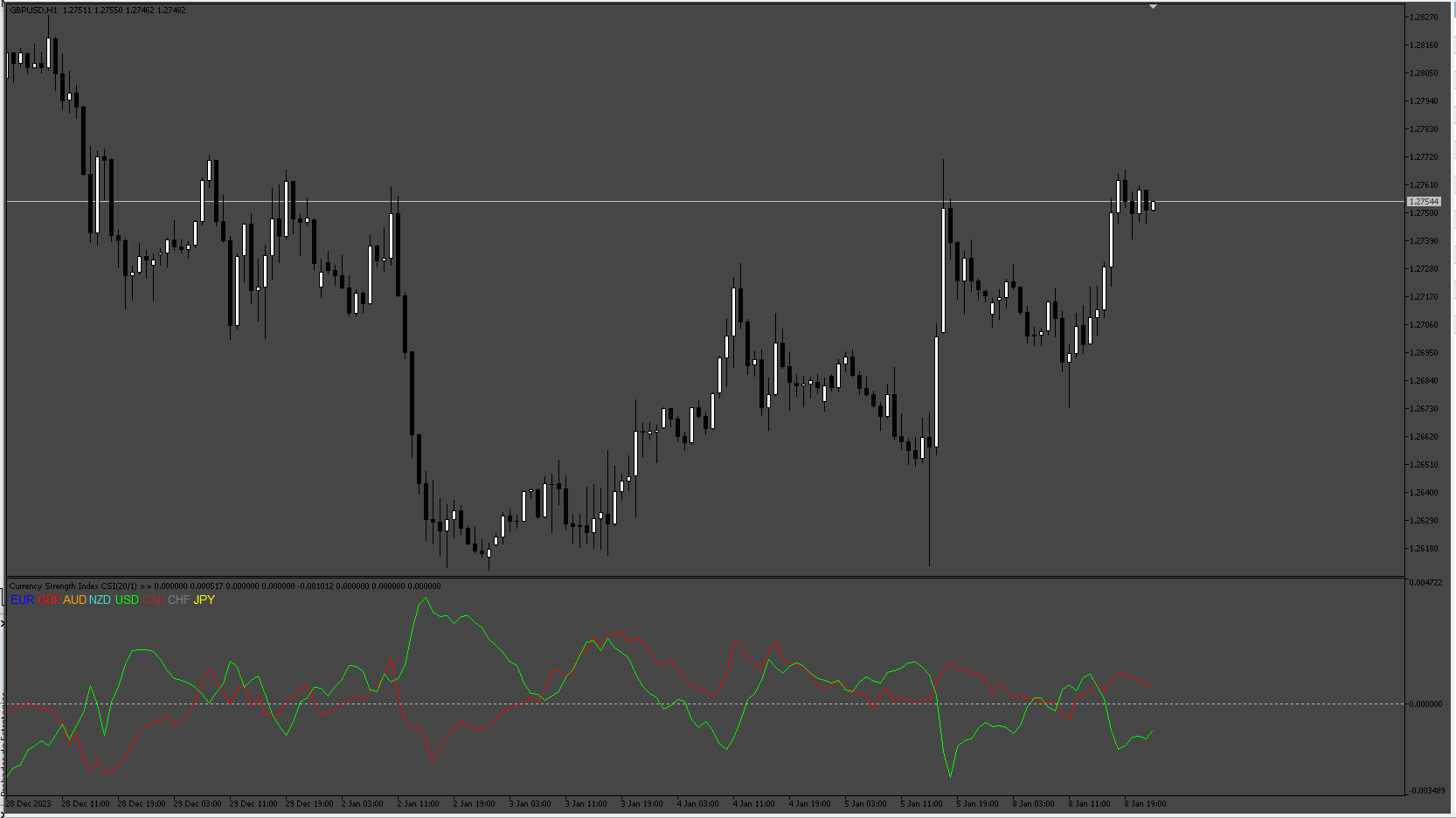Image resolution: width=1456 pixels, height=818 pixels.
Task: Select the CHF currency label
Action: pos(178,600)
